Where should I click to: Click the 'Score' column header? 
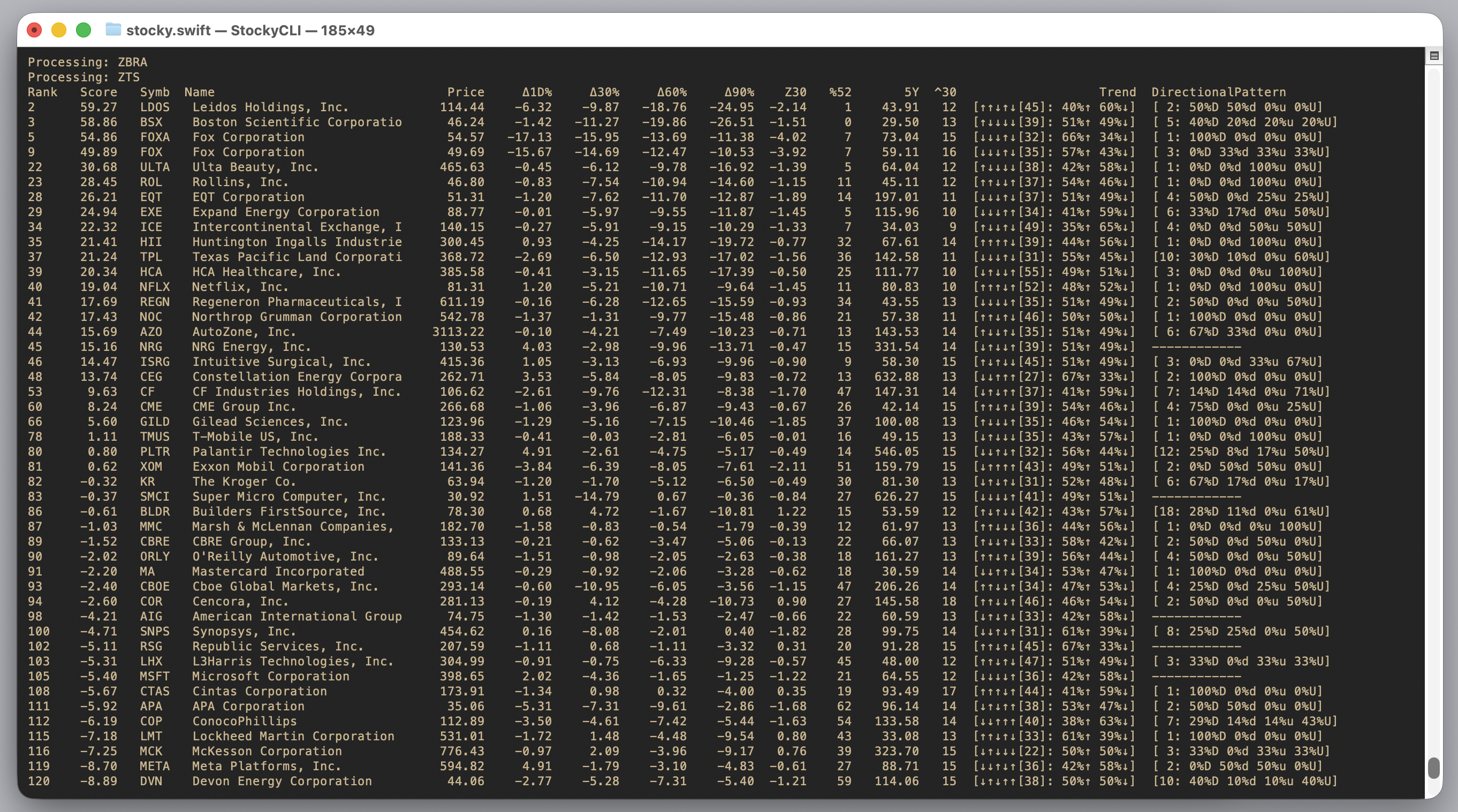point(98,92)
